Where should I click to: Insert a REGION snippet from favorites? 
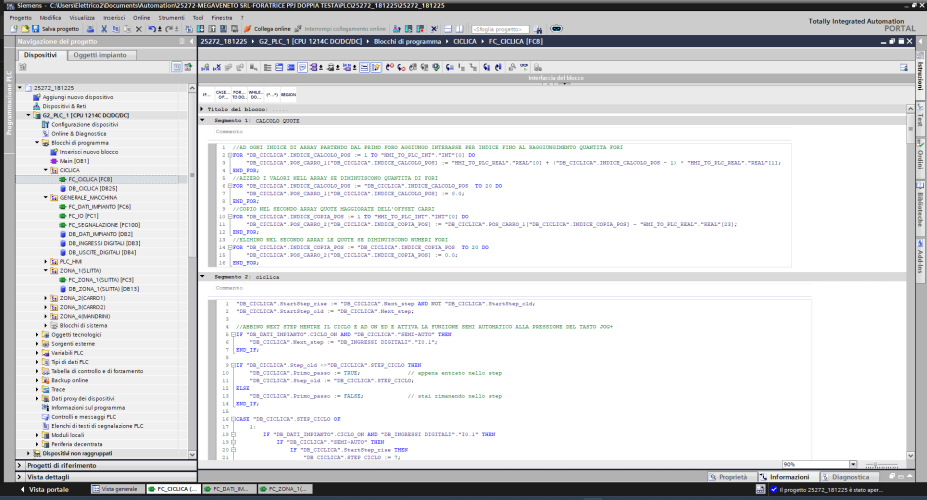pos(287,94)
